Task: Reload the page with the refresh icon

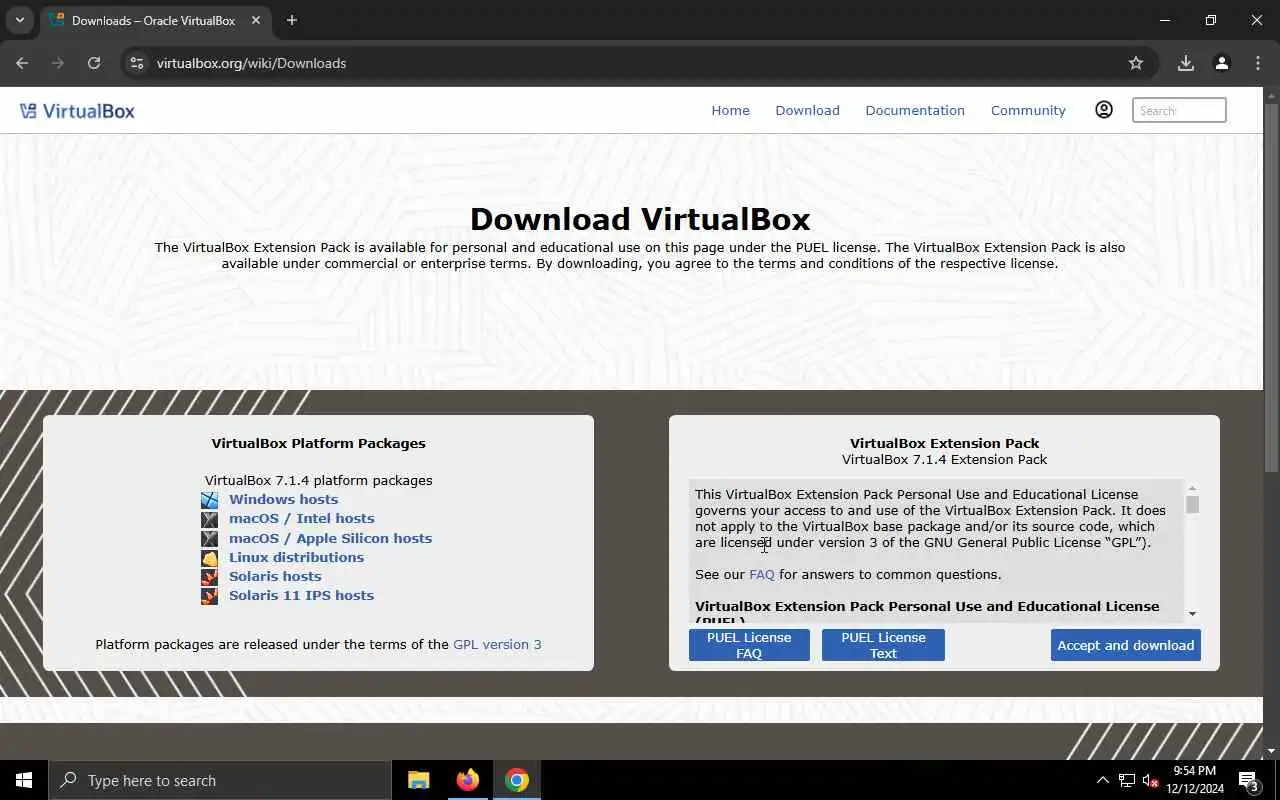Action: [94, 63]
